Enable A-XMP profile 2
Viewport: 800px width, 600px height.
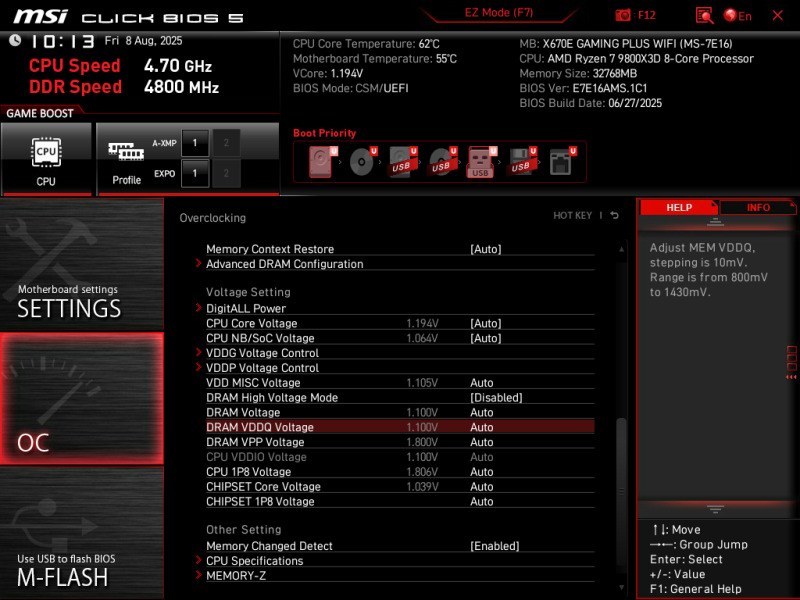tap(226, 143)
